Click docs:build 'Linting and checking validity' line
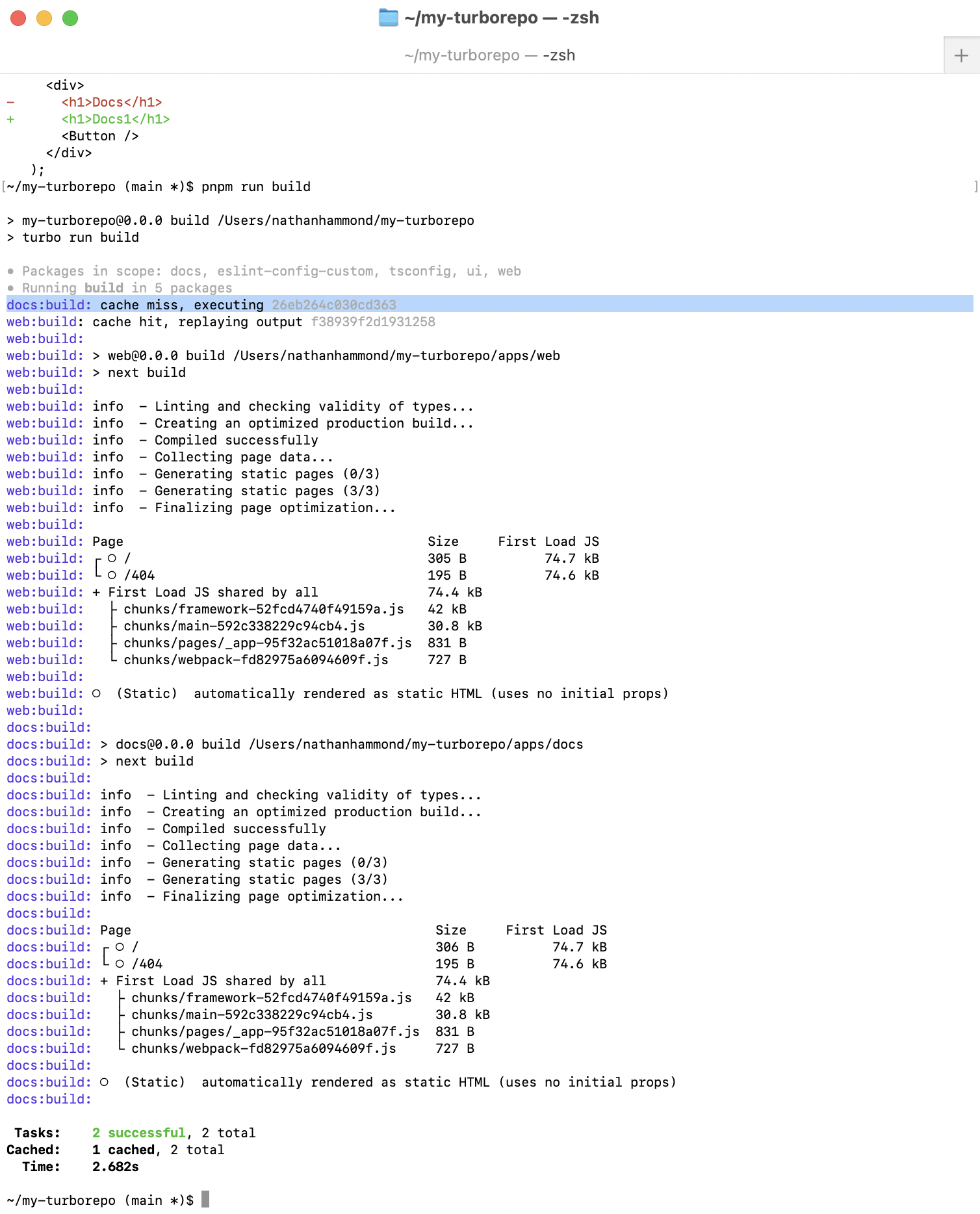 tap(244, 795)
